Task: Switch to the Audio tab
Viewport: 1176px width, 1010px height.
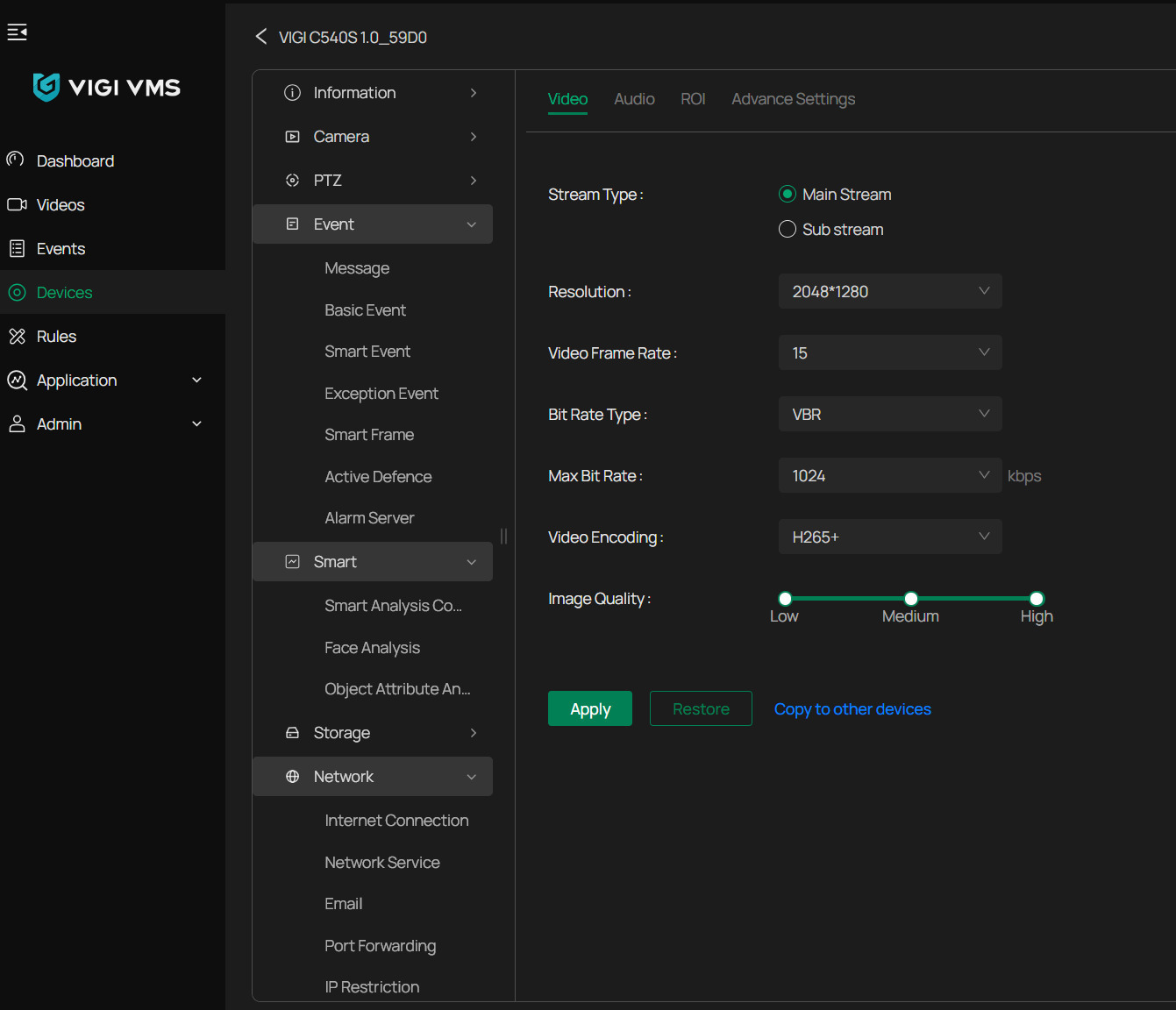Action: click(x=634, y=99)
